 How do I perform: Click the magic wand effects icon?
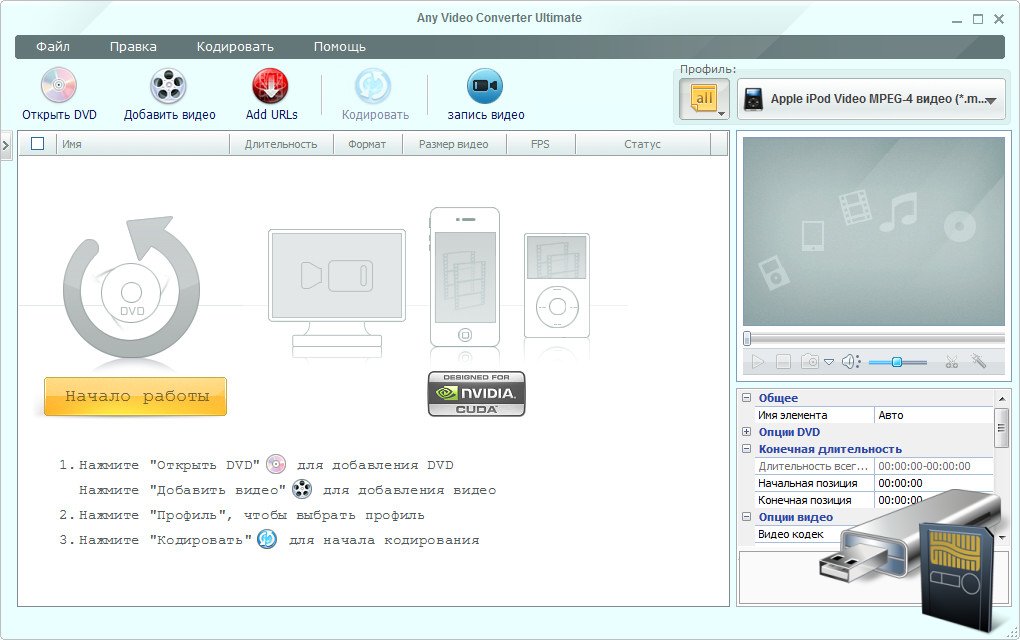(x=978, y=360)
